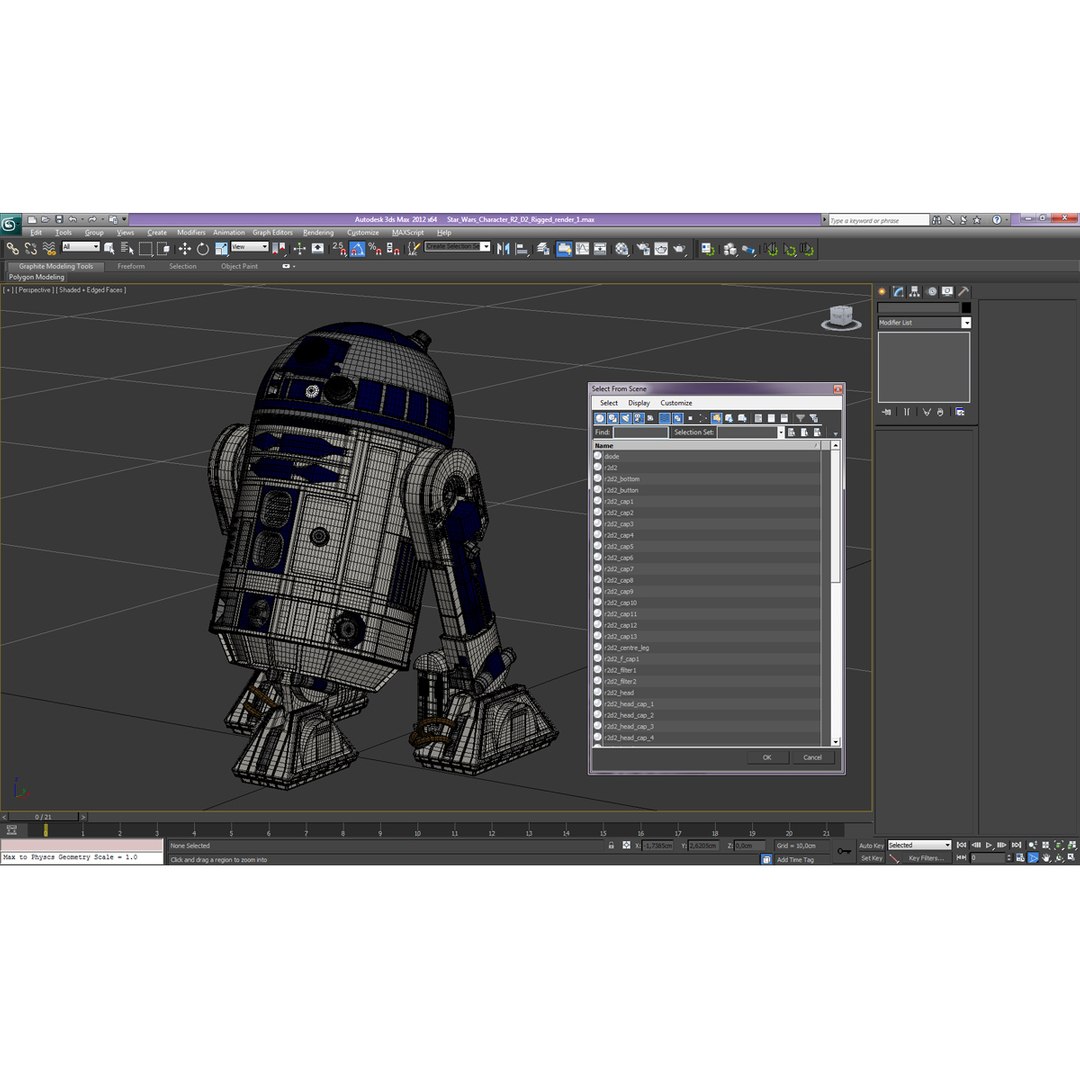Open the Display menu in Select From Scene
This screenshot has width=1080, height=1080.
click(638, 403)
